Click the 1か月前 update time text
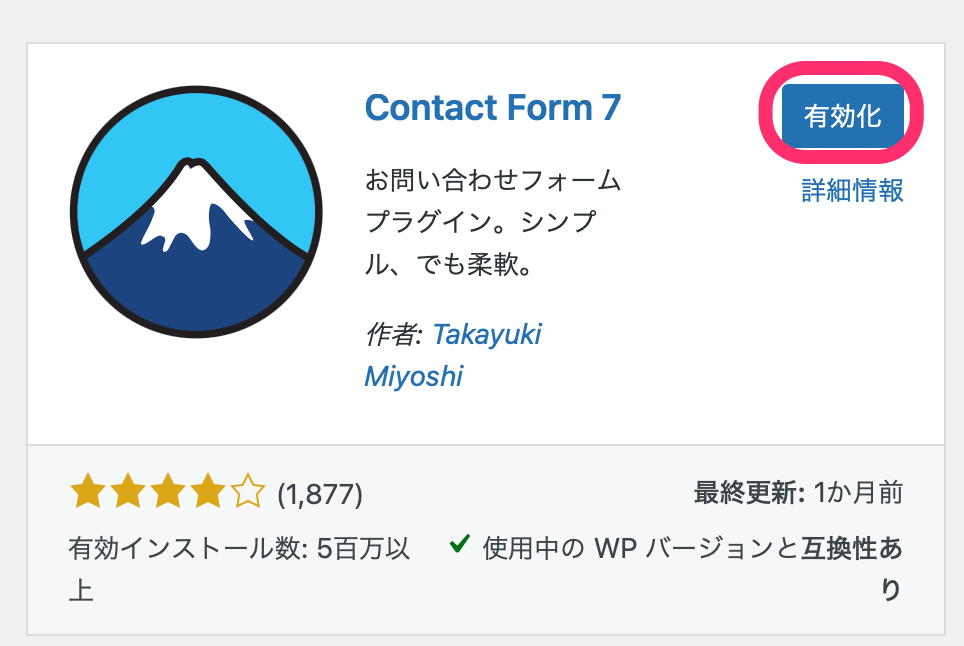Image resolution: width=964 pixels, height=646 pixels. tap(856, 492)
